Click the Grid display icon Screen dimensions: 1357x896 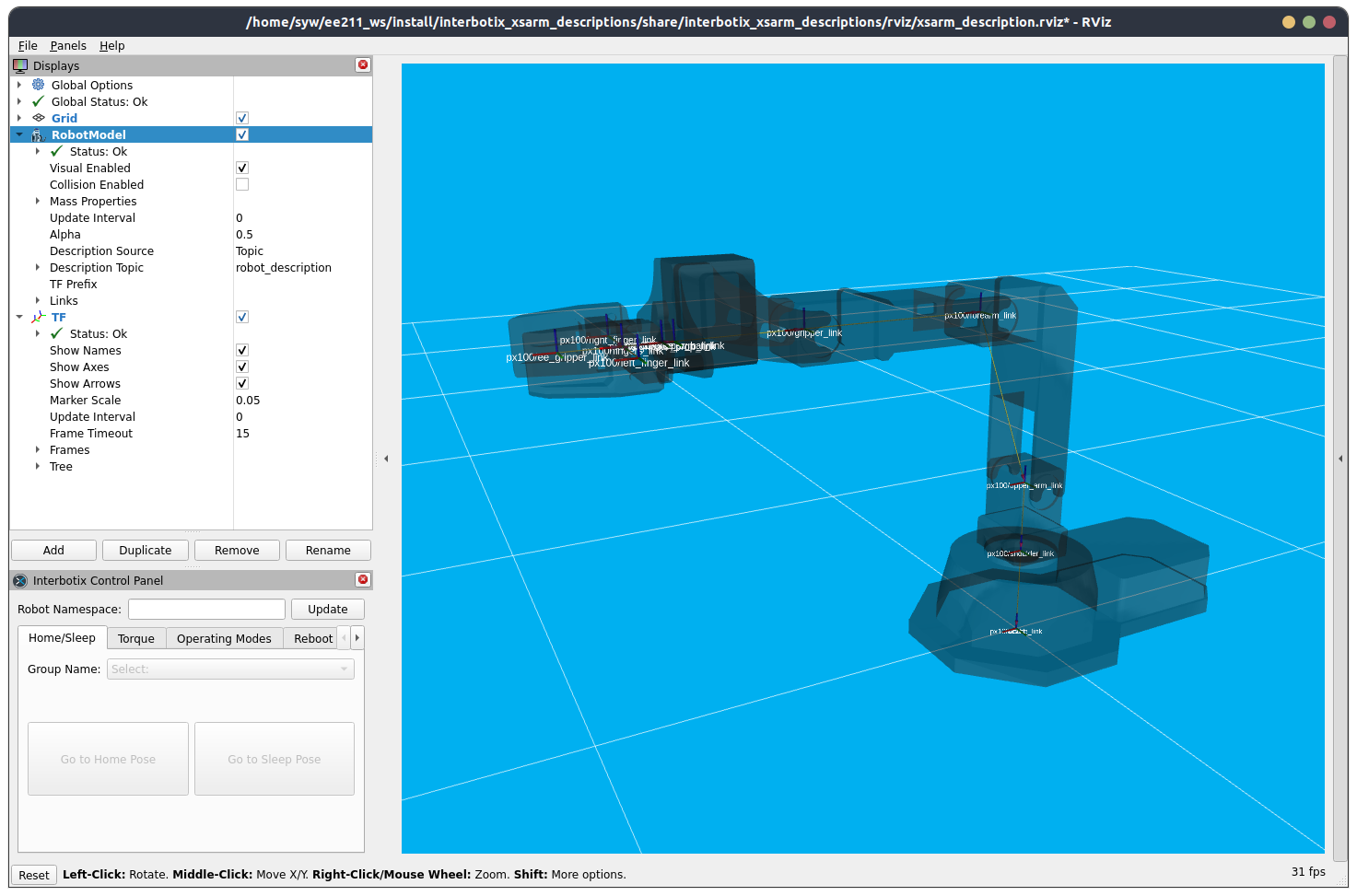(x=39, y=118)
